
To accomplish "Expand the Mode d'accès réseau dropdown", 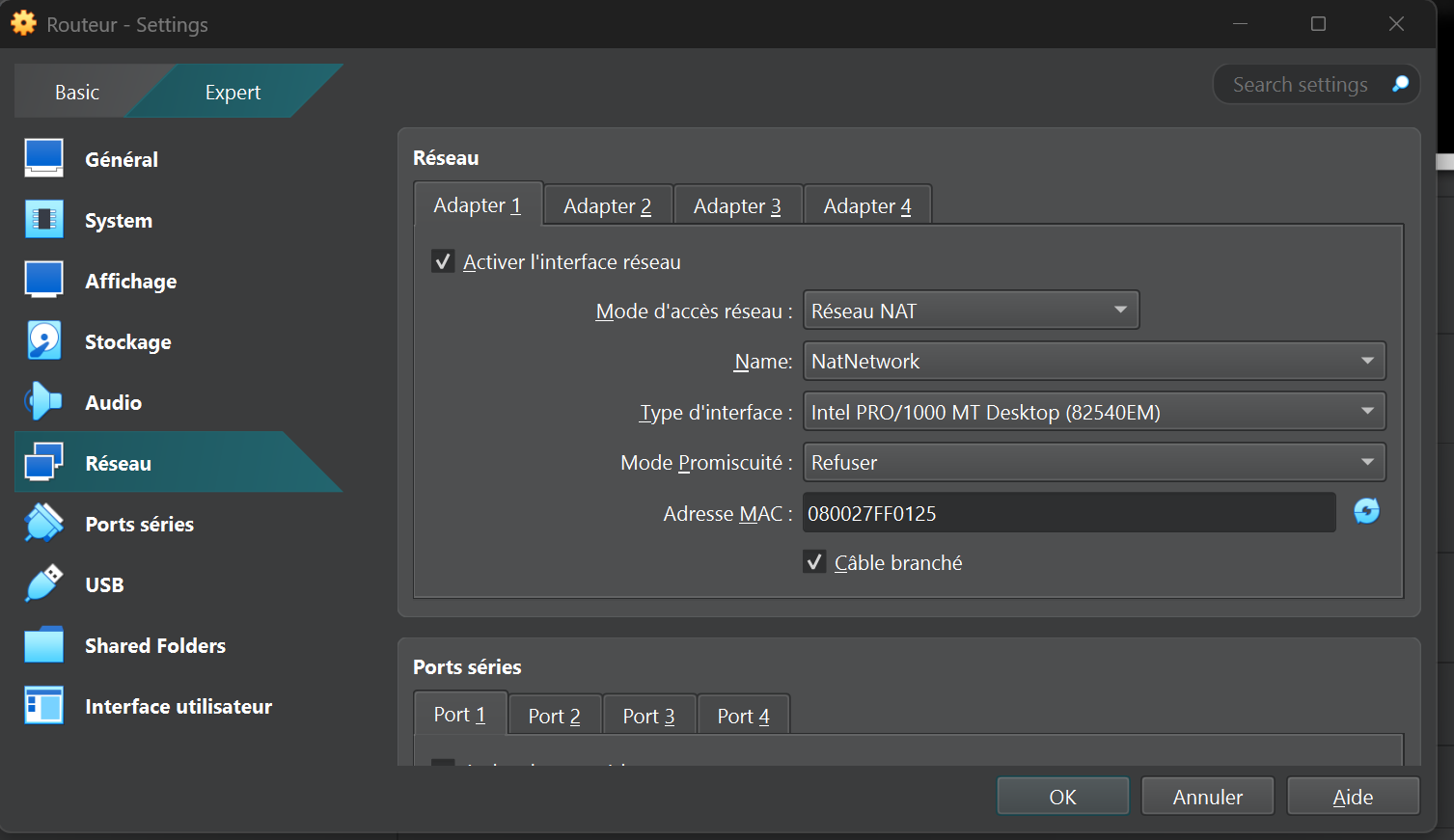I will pyautogui.click(x=971, y=311).
